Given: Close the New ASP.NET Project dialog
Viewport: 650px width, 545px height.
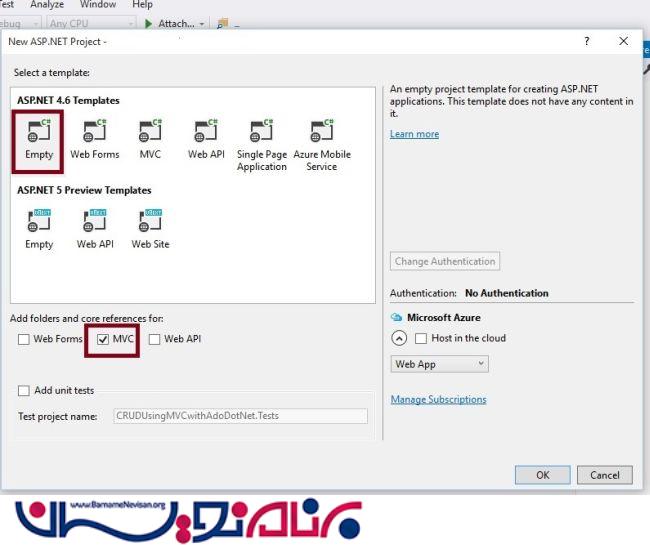Looking at the screenshot, I should coord(623,41).
